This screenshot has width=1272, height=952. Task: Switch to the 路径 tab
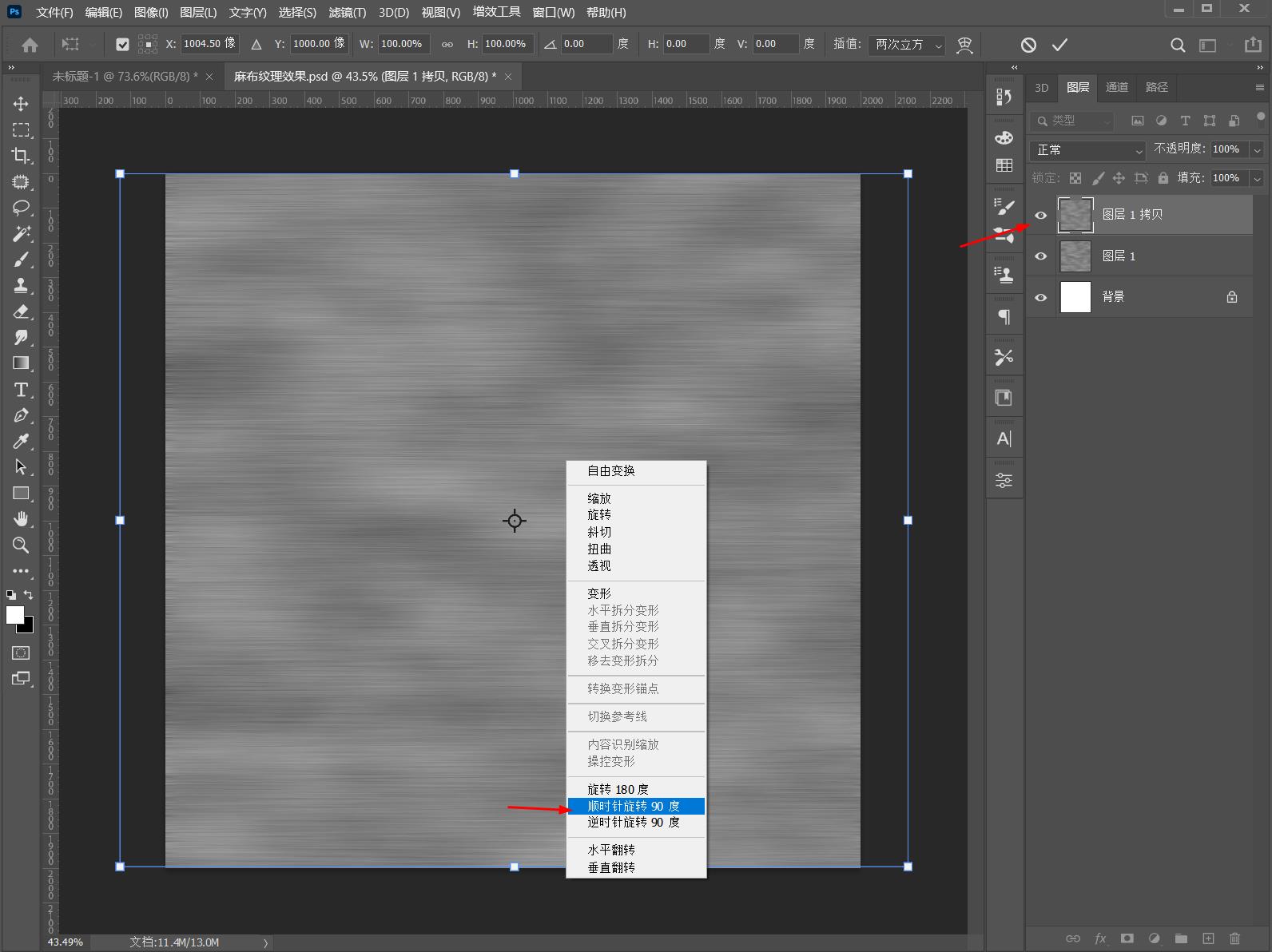click(1156, 87)
